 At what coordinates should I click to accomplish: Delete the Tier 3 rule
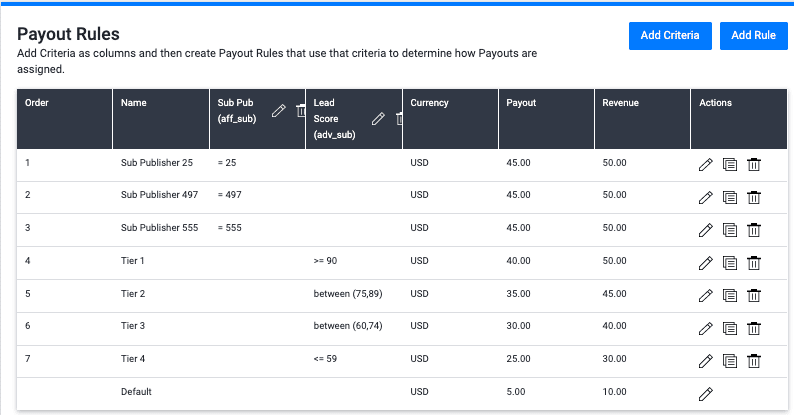tap(754, 328)
